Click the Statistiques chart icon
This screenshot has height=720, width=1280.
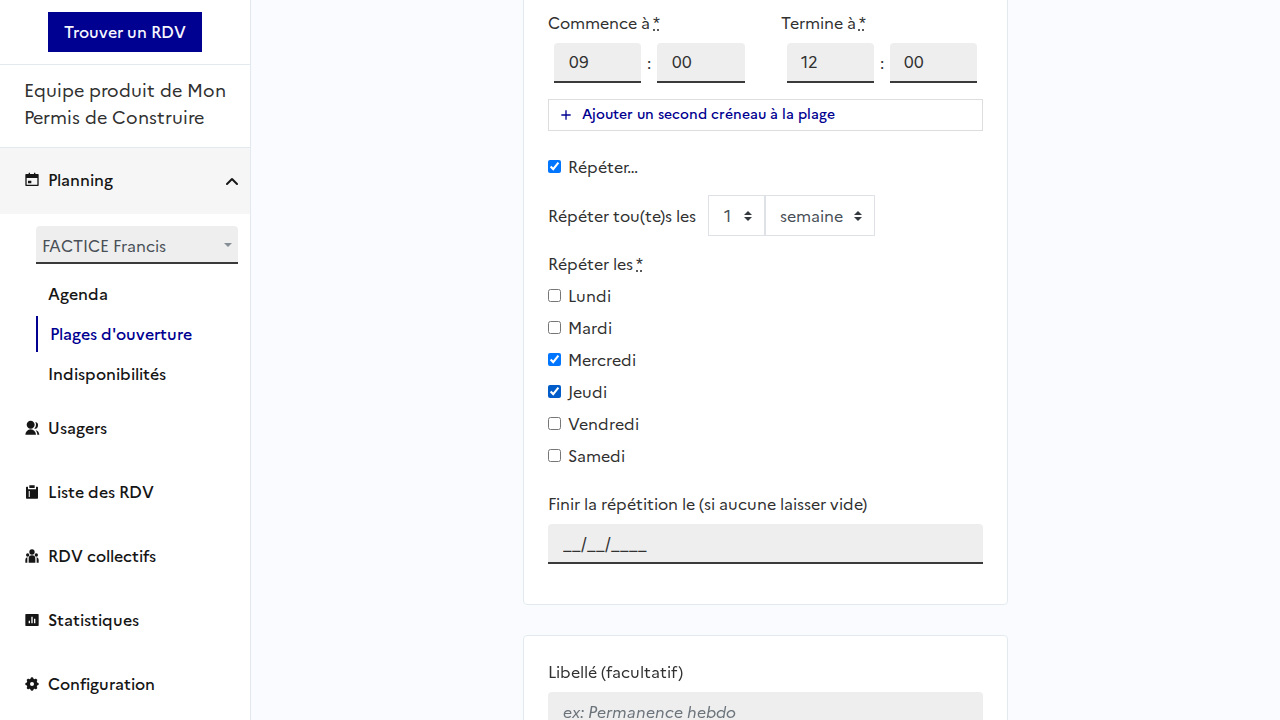tap(32, 620)
